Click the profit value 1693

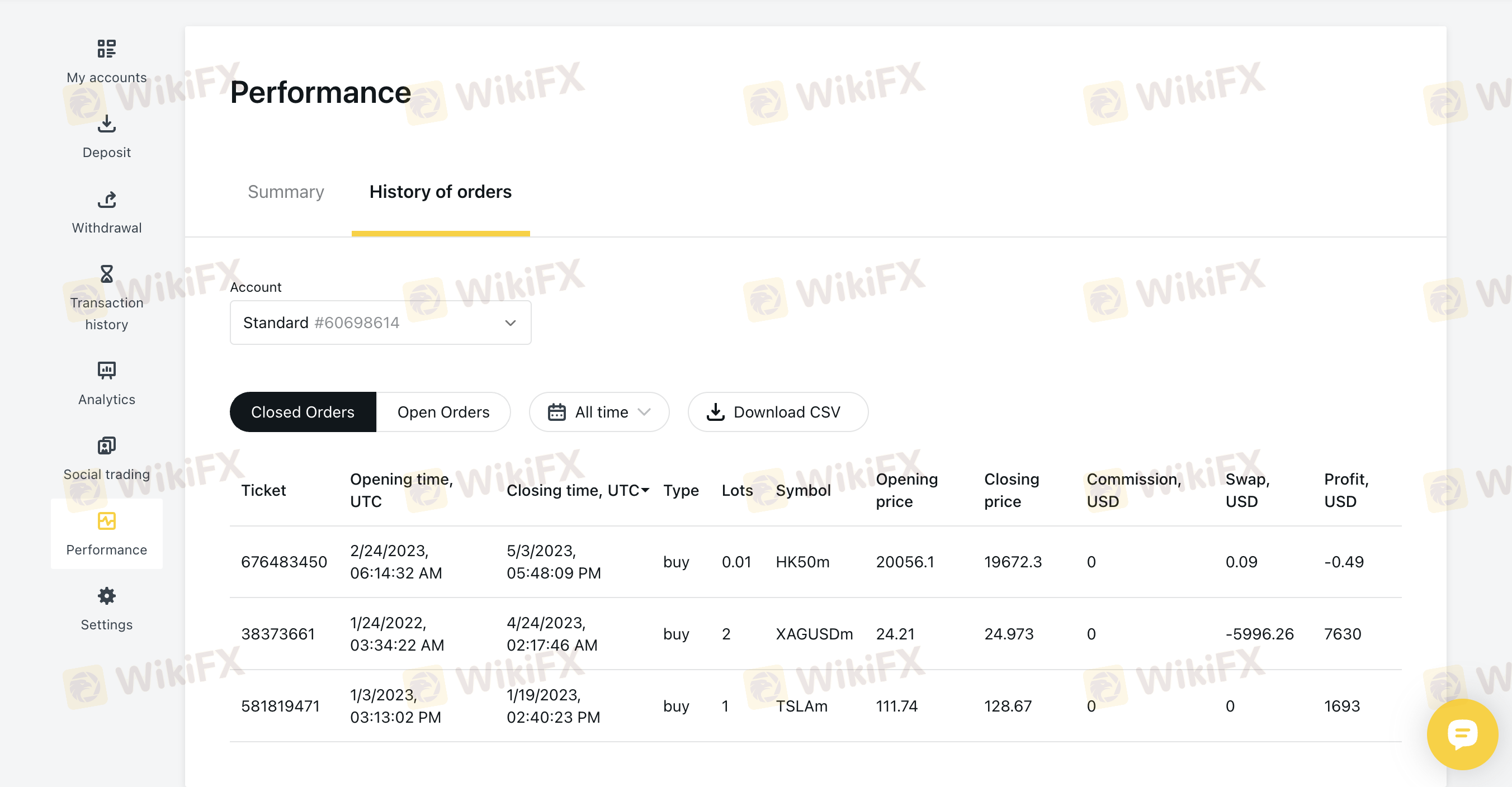coord(1342,706)
